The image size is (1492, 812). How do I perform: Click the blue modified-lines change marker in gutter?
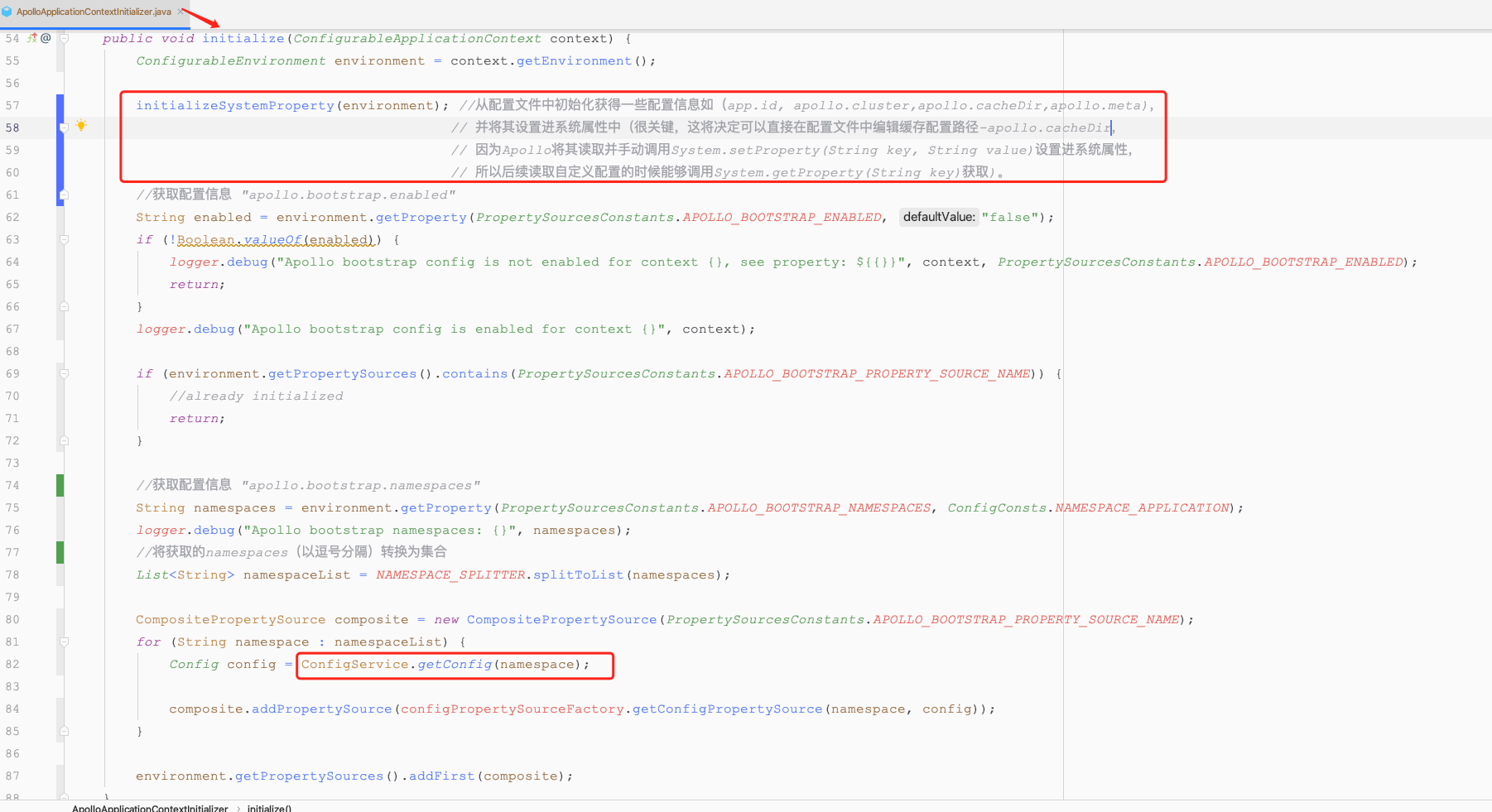[60, 150]
